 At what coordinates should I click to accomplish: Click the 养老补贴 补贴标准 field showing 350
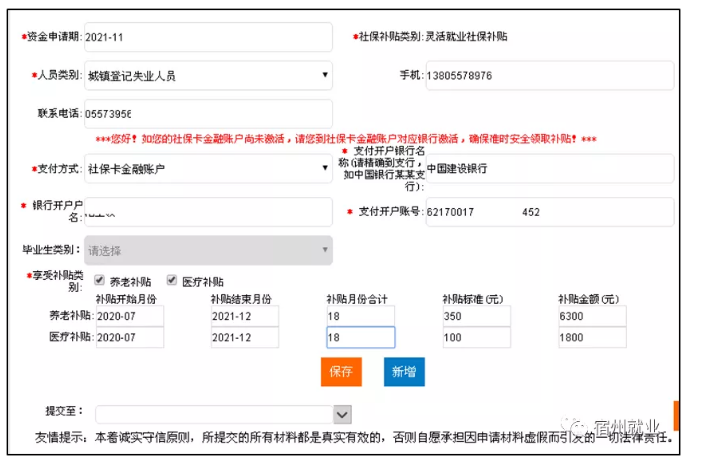(x=476, y=316)
